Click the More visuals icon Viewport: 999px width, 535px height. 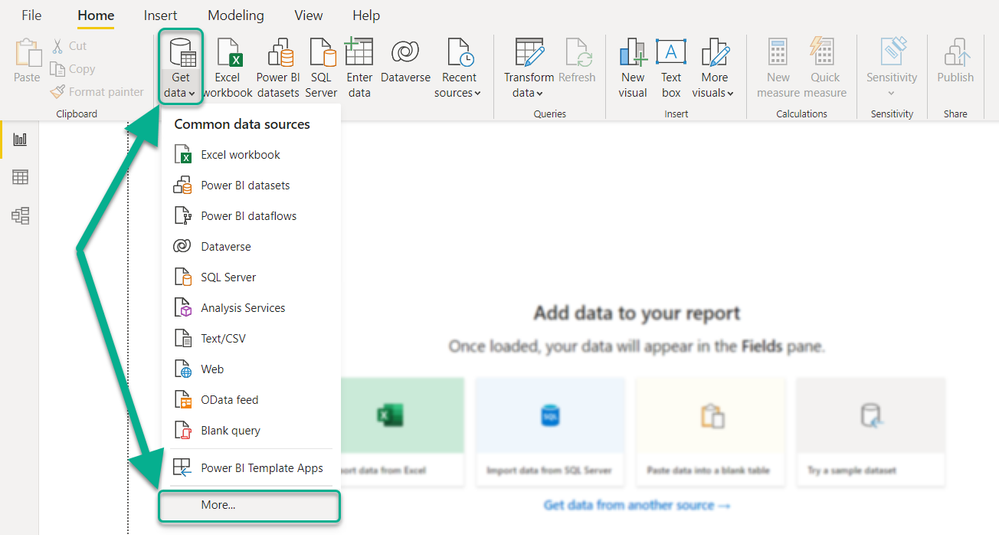(x=715, y=52)
